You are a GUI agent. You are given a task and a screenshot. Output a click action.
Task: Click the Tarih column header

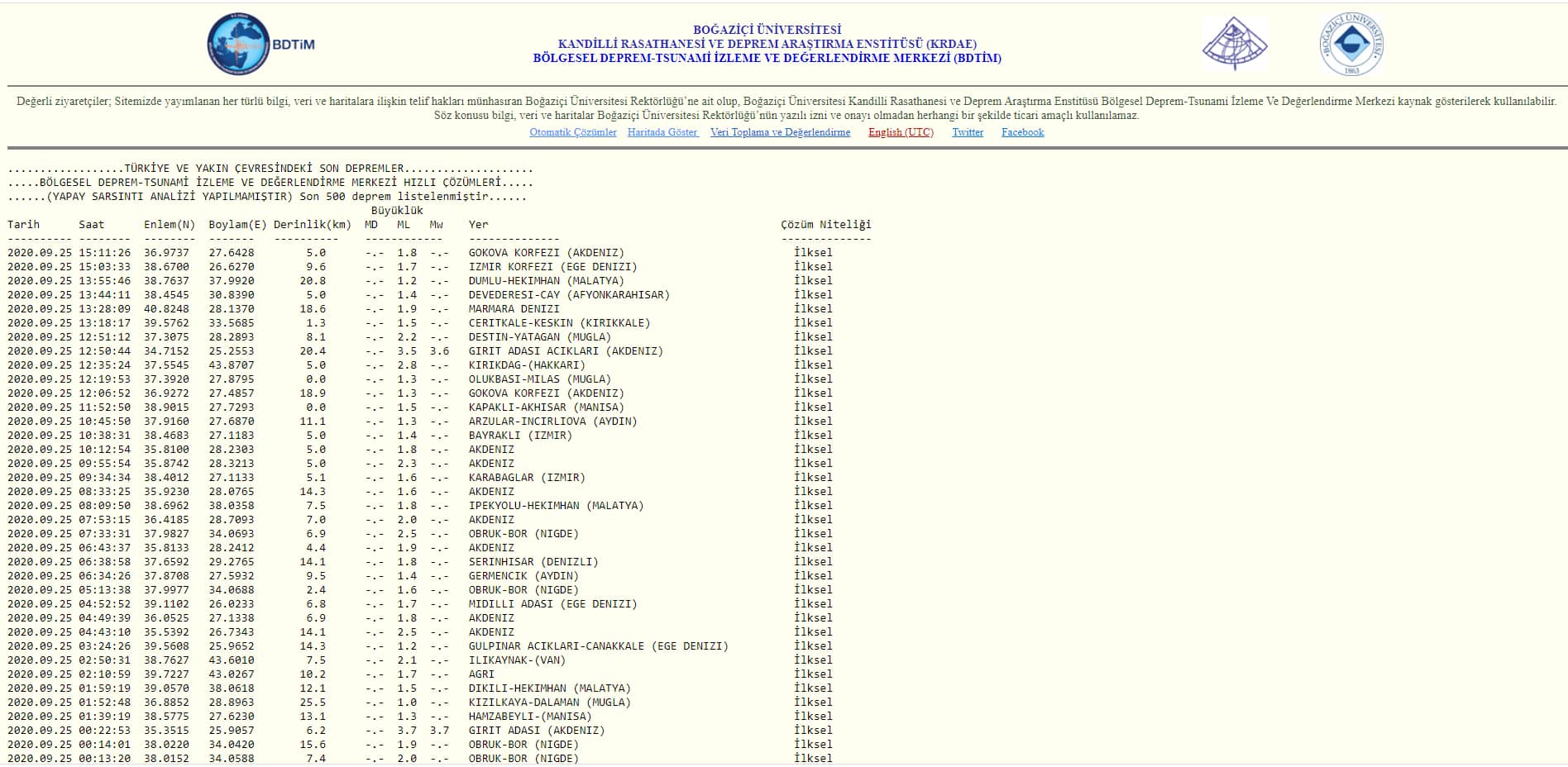pyautogui.click(x=23, y=225)
